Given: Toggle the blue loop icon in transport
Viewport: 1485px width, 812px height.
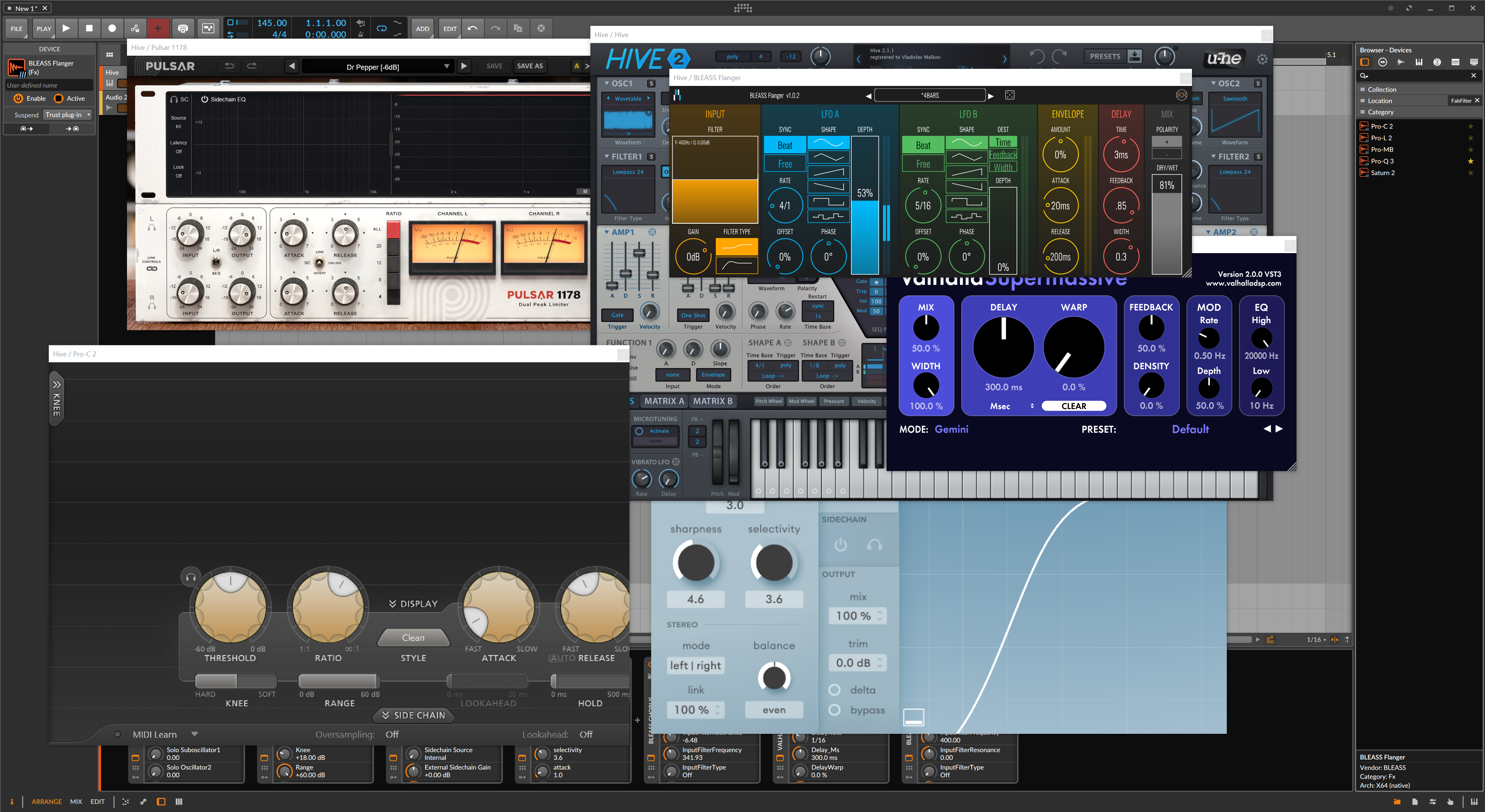Looking at the screenshot, I should (382, 28).
